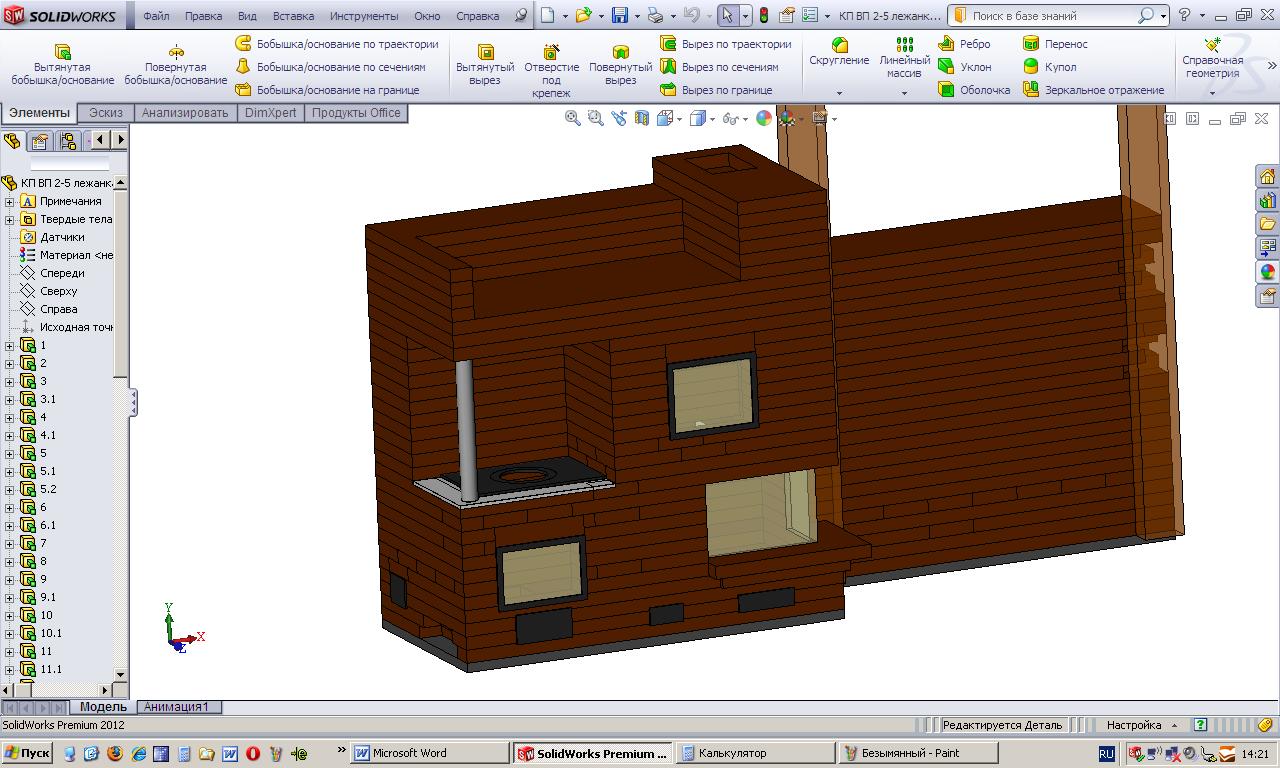The image size is (1280, 768).
Task: Click the knowledge base search field
Action: click(x=1050, y=16)
